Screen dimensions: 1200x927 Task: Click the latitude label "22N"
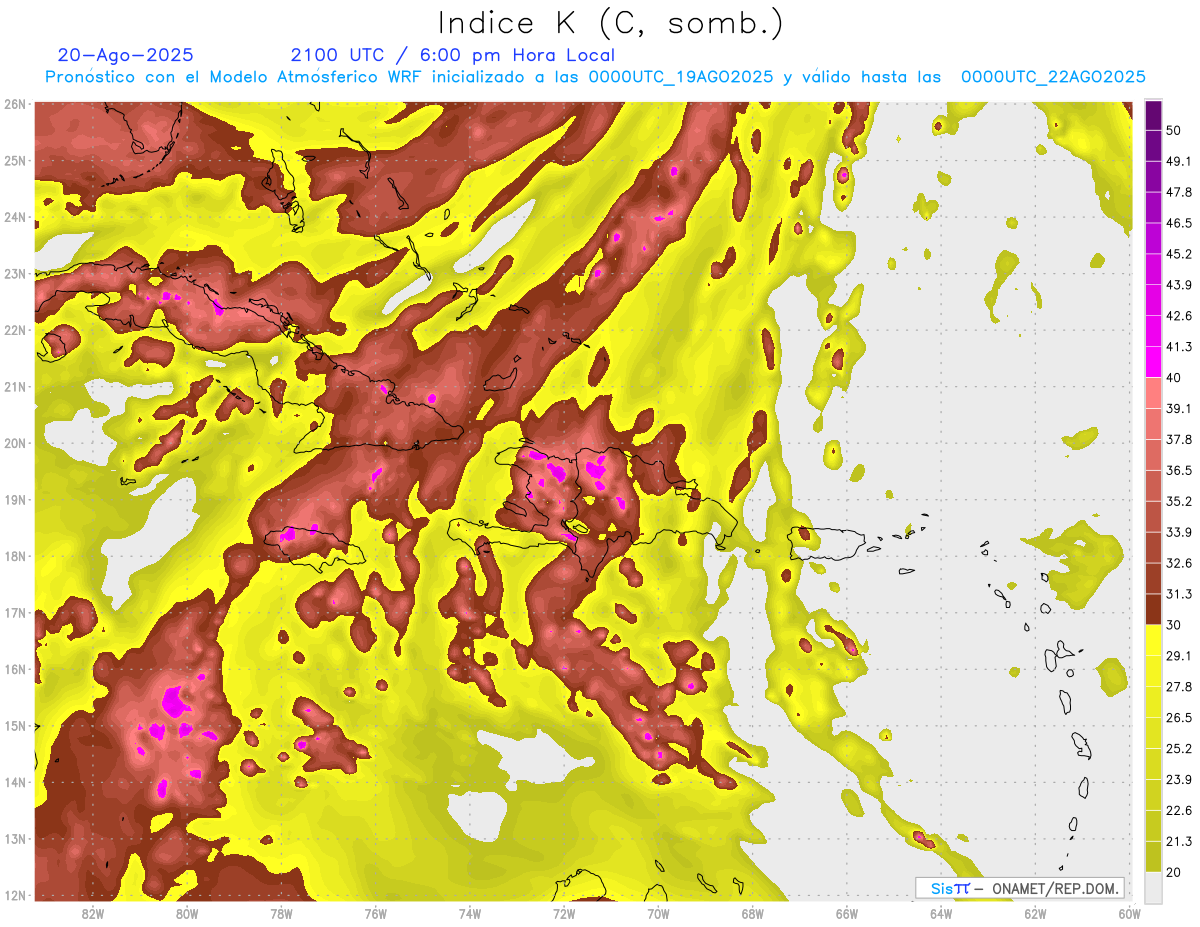[15, 330]
